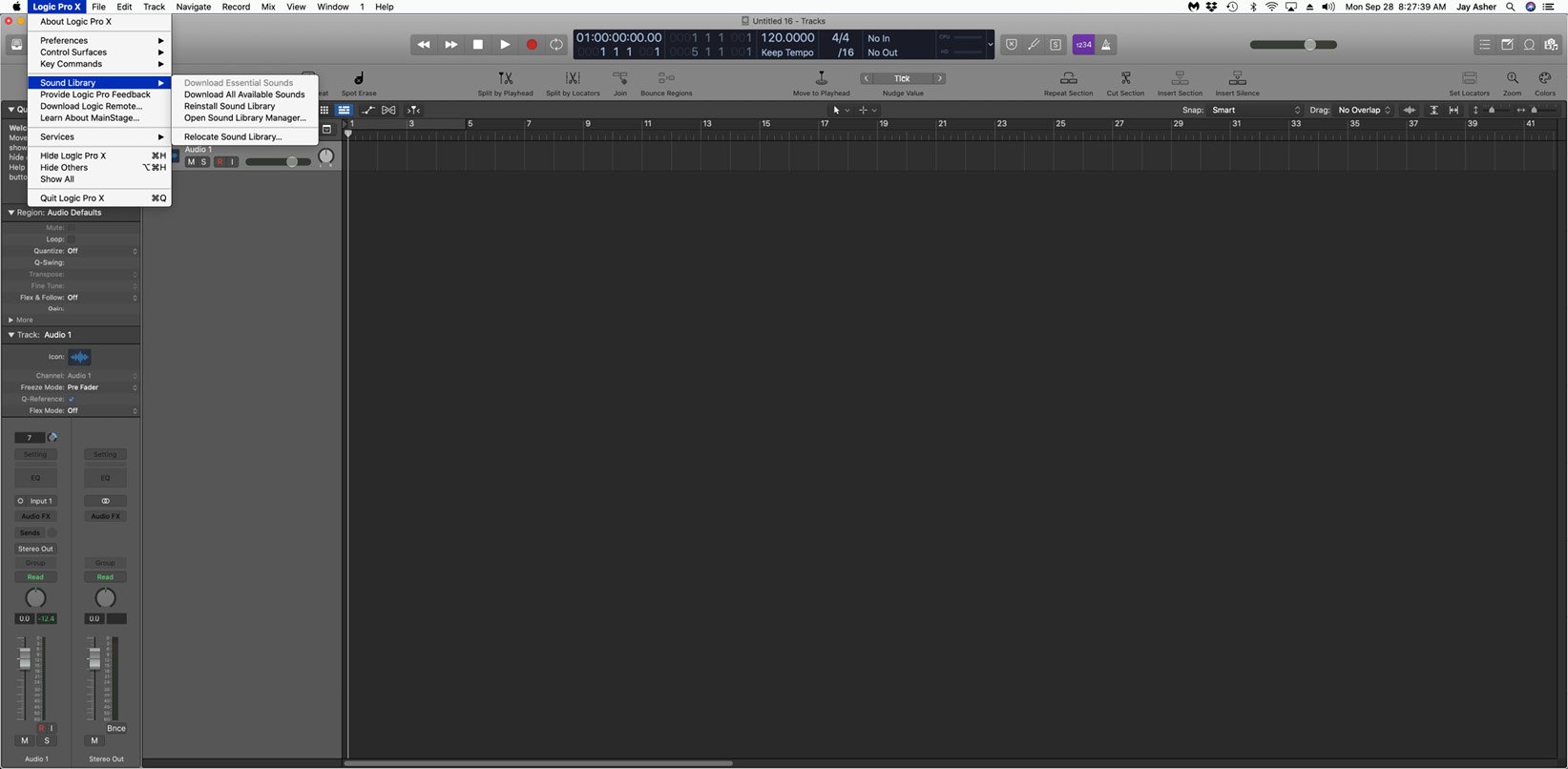Start playback with the Play button
The image size is (1568, 769).
(x=505, y=44)
